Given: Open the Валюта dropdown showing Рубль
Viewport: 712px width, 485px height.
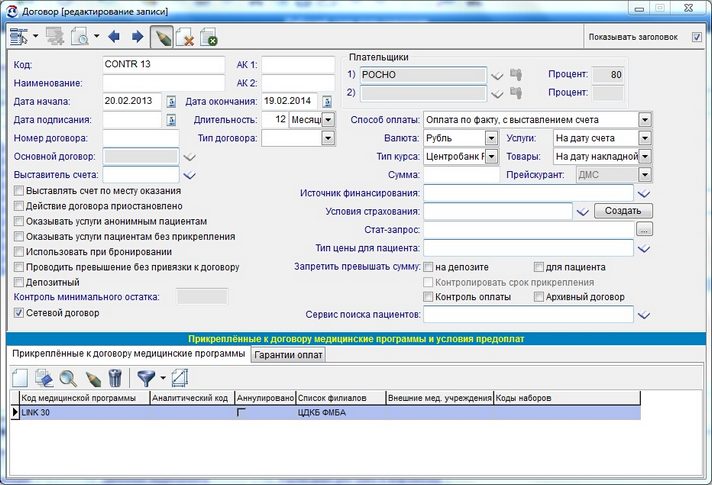Looking at the screenshot, I should coord(491,138).
